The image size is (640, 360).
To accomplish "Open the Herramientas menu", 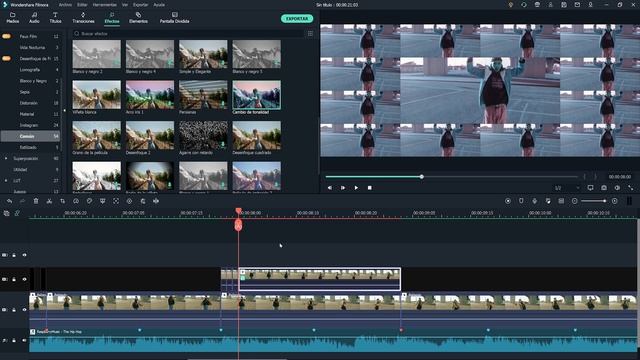I will [x=104, y=5].
